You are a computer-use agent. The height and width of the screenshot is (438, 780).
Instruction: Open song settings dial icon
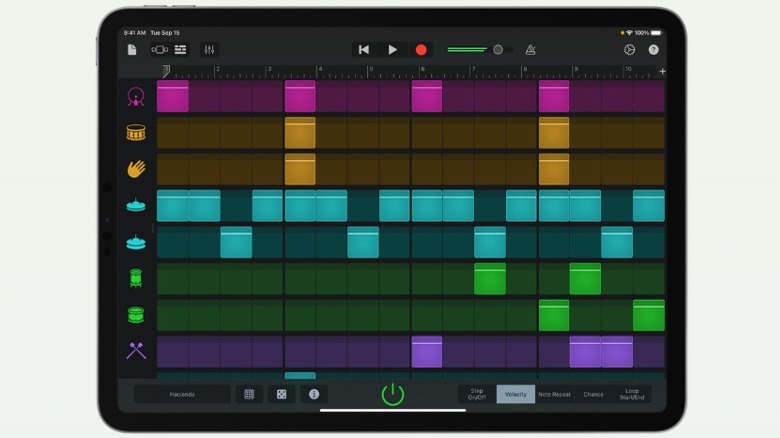629,50
